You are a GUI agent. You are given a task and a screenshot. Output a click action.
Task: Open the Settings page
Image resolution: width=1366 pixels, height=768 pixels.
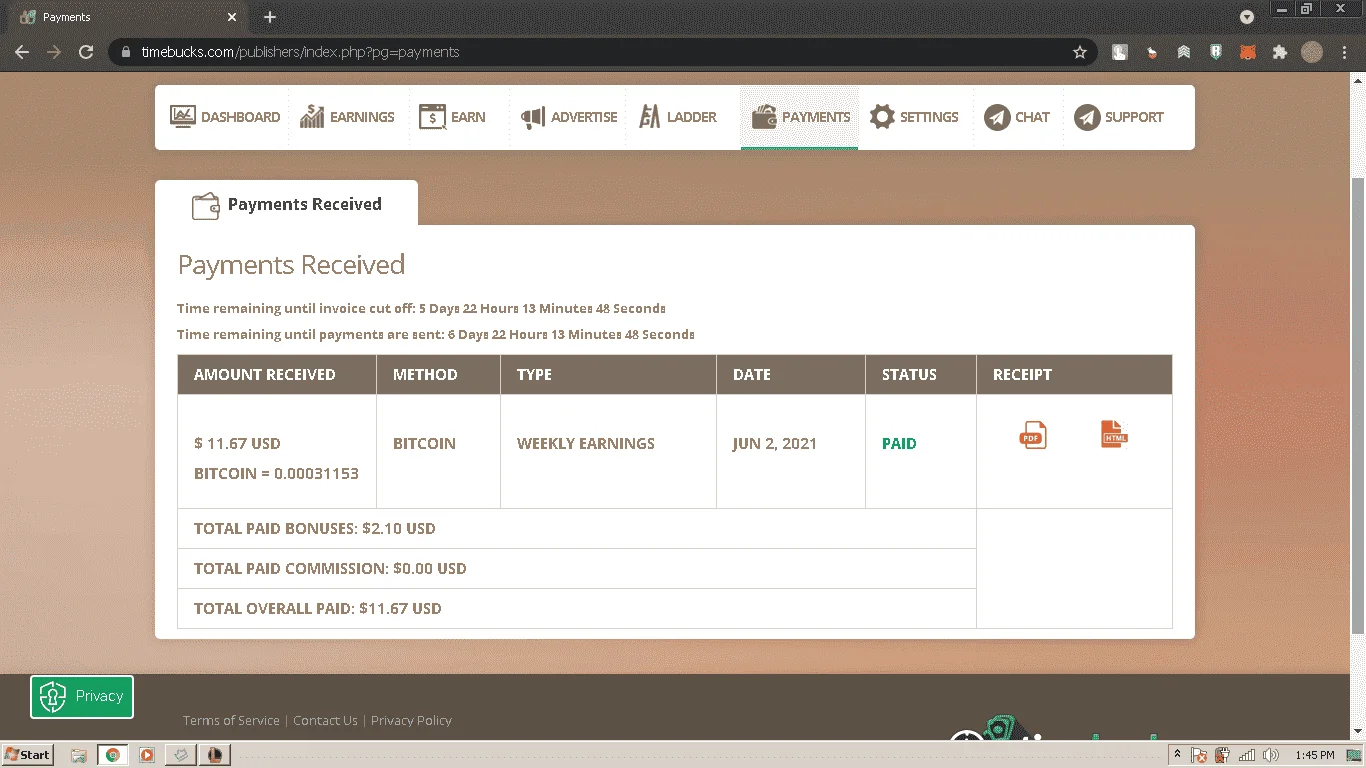(x=914, y=117)
